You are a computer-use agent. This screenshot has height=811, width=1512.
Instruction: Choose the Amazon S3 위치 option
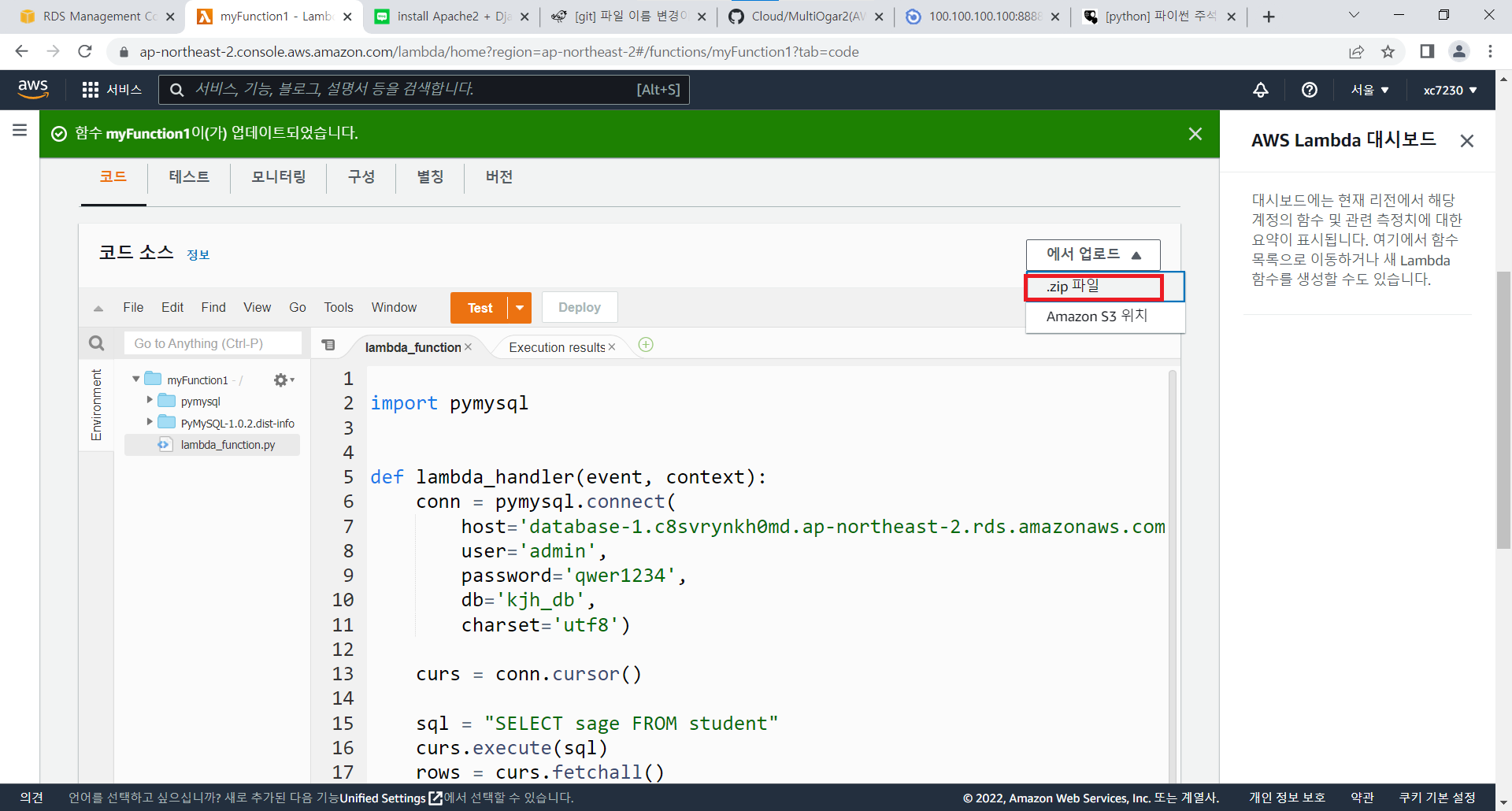[x=1105, y=317]
